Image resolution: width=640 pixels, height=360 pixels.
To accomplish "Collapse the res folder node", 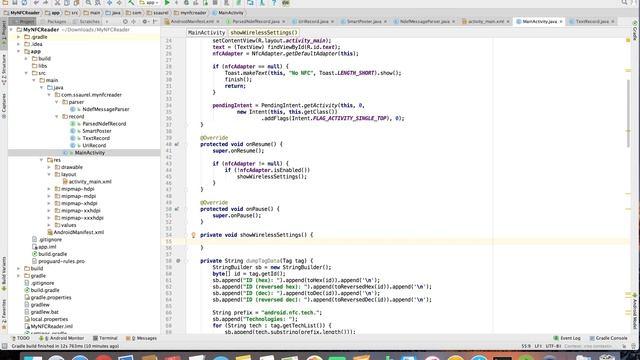I will pos(42,160).
